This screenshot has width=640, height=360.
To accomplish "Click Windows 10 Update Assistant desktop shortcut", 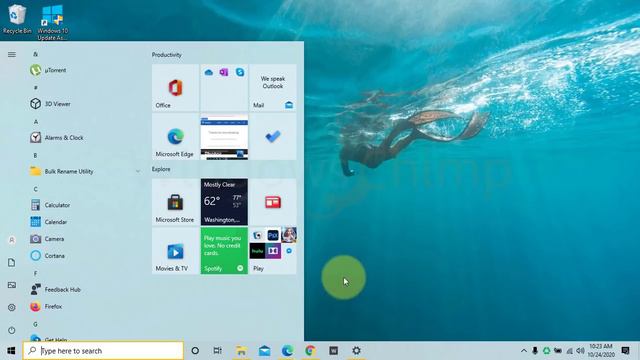I will pyautogui.click(x=53, y=22).
